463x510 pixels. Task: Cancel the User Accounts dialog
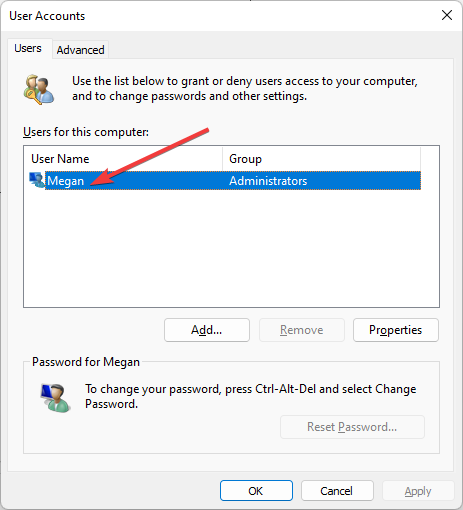pos(337,491)
